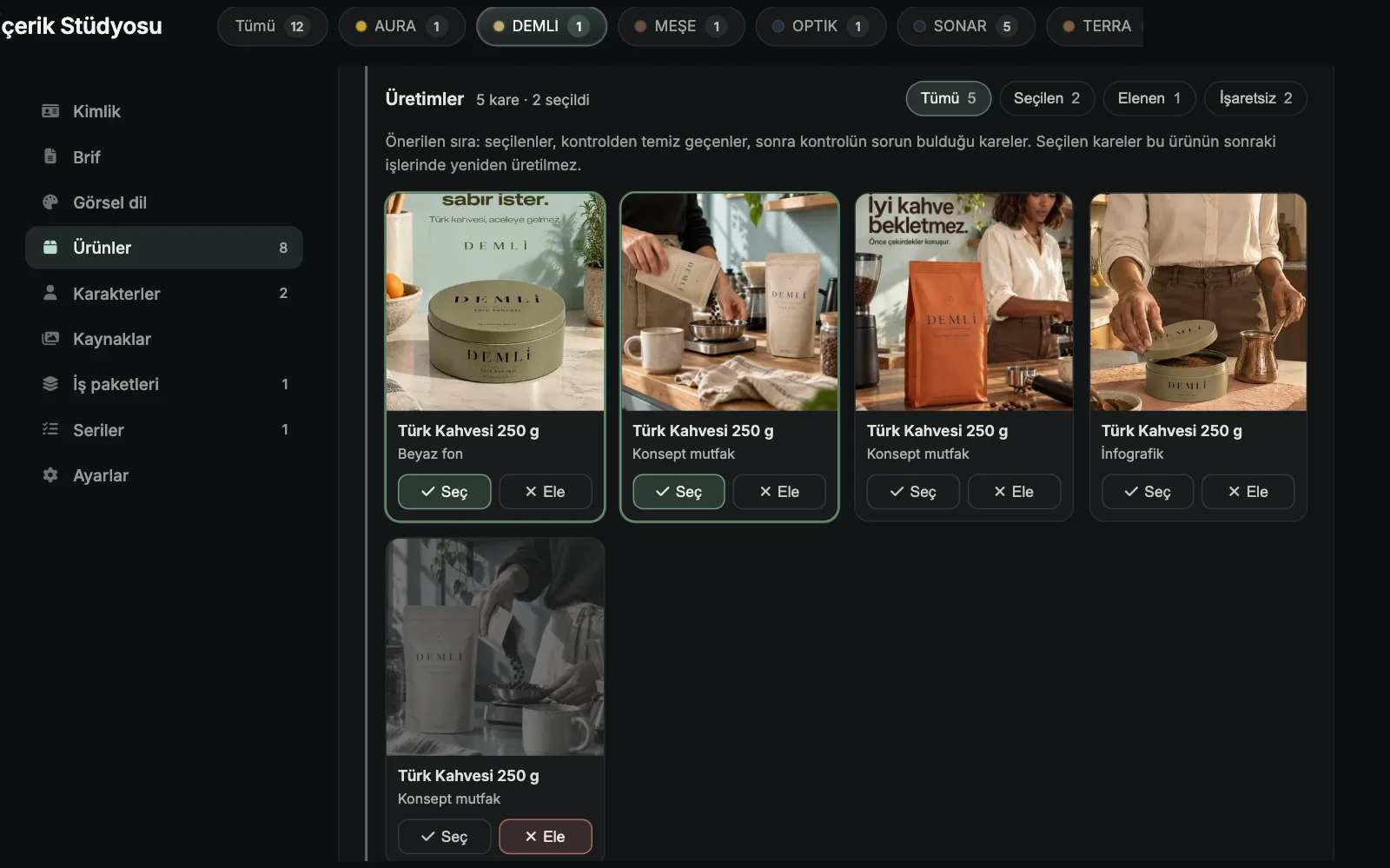The image size is (1390, 868).
Task: Toggle Seç on the Beyaz fon card
Action: (444, 492)
